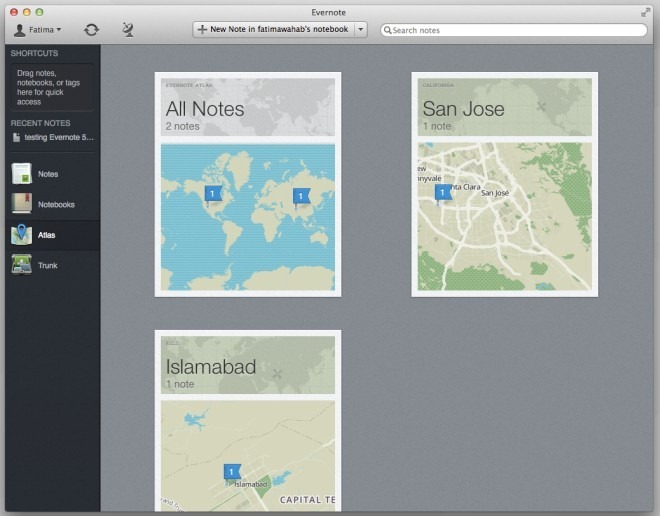Click the Shortcuts drop area box
This screenshot has height=516, width=660.
[52, 87]
